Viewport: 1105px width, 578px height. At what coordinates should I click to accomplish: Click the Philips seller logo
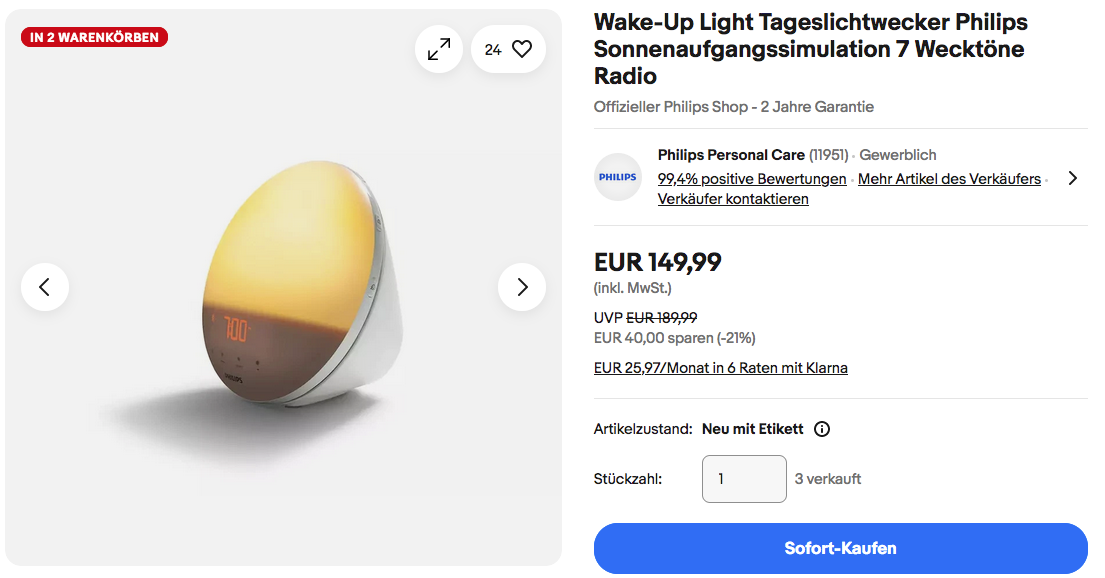(617, 177)
